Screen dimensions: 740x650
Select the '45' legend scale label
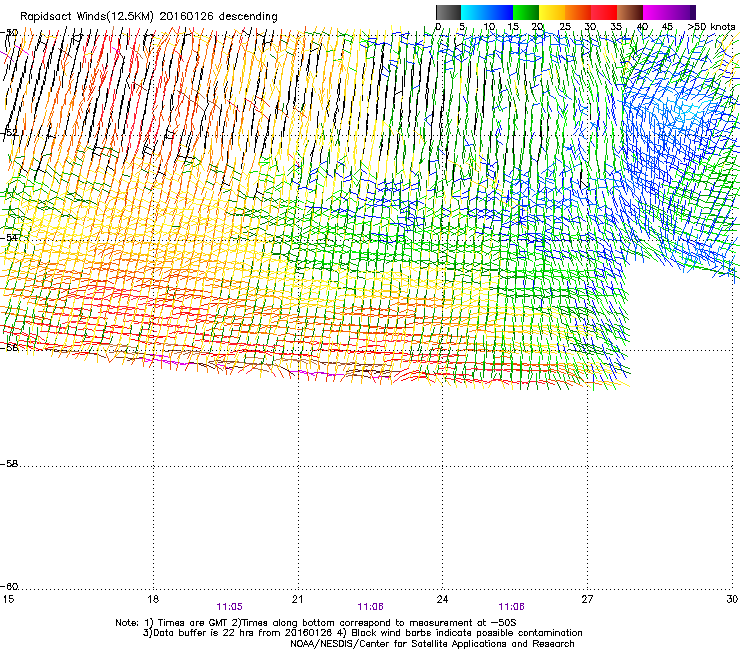pos(667,26)
